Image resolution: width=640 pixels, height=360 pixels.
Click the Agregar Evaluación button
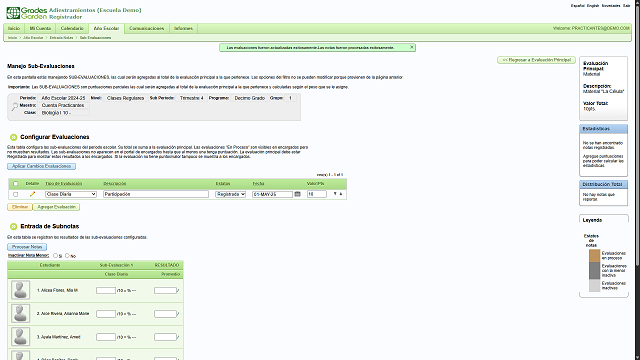coord(56,207)
